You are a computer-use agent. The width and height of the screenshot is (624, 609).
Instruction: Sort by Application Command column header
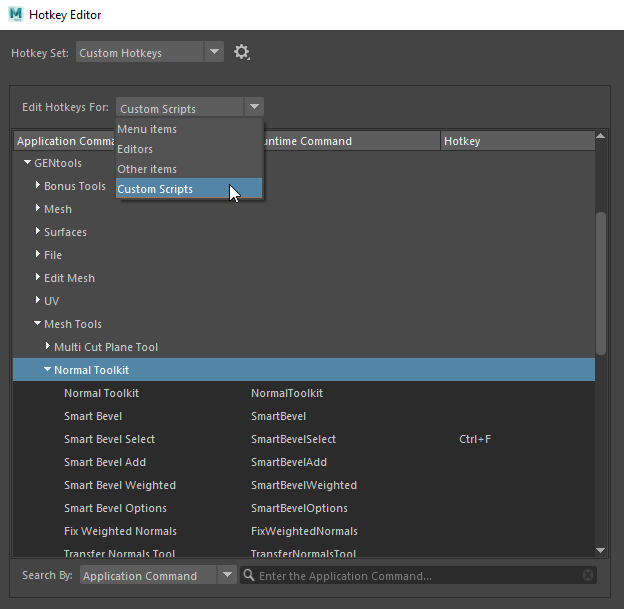click(x=65, y=141)
